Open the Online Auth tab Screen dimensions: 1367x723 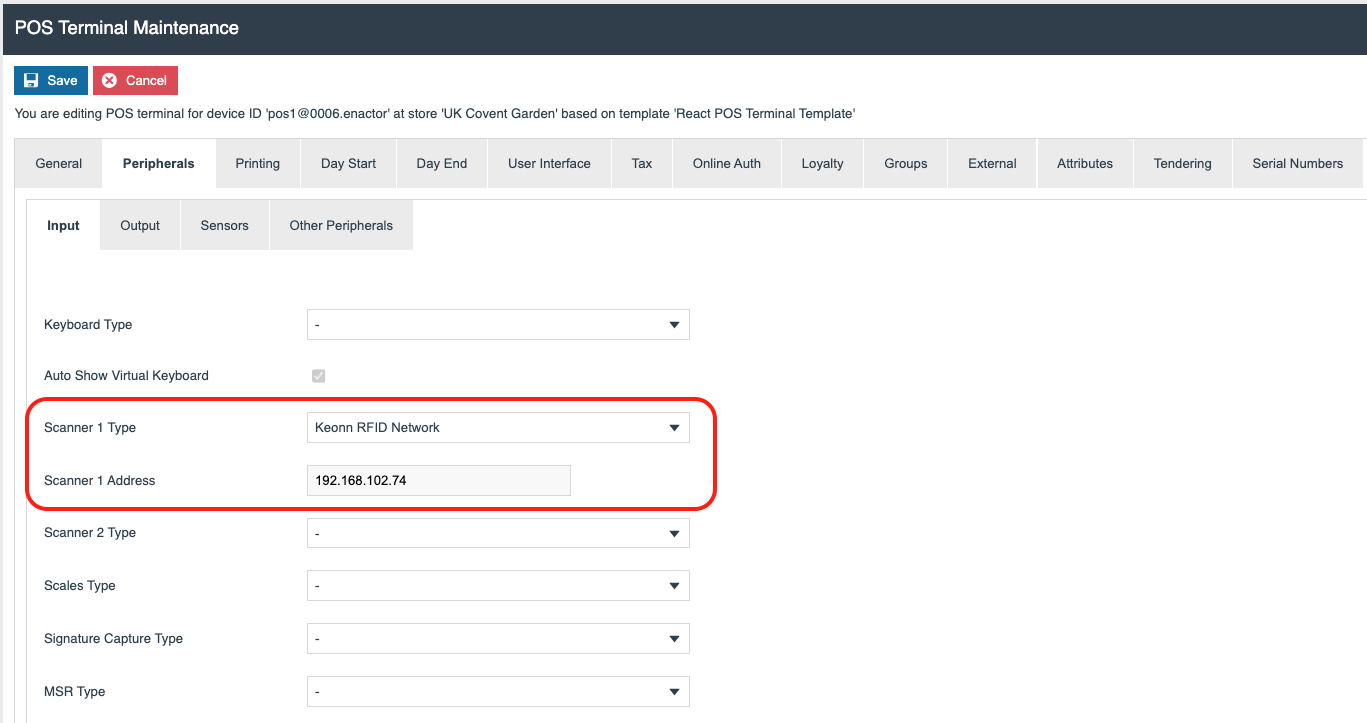(x=726, y=164)
